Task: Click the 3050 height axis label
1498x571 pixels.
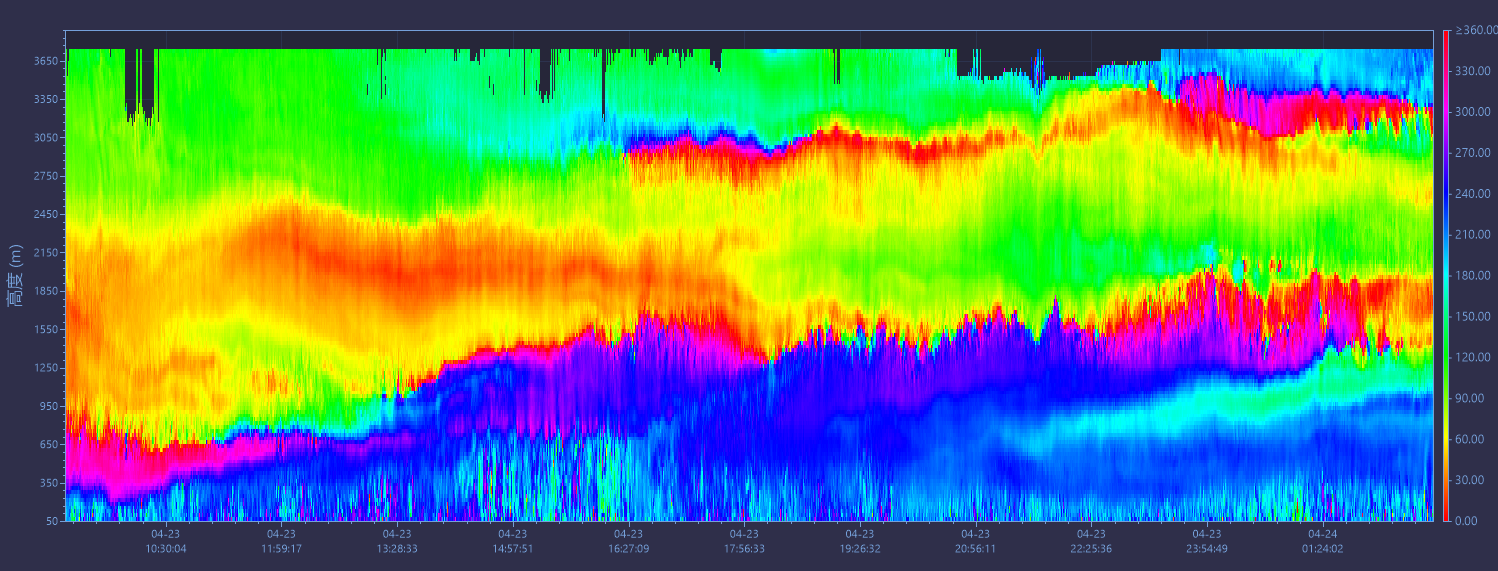Action: (44, 138)
